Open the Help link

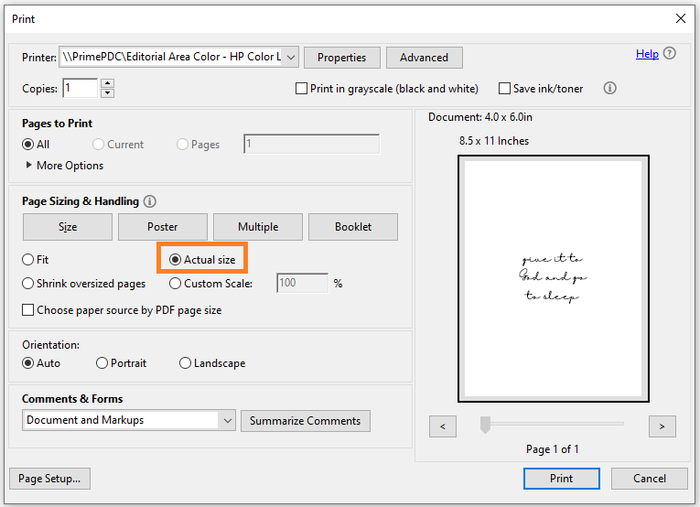click(x=647, y=54)
